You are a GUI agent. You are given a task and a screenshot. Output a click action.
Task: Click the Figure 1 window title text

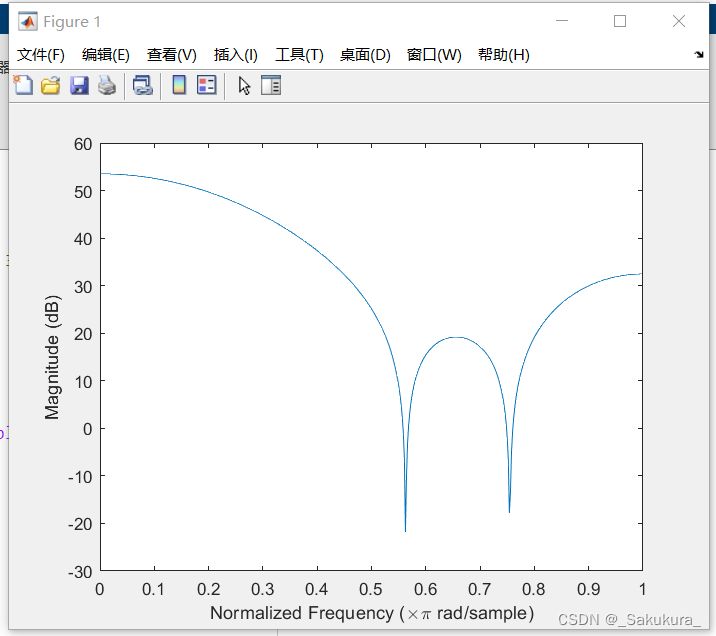click(72, 21)
